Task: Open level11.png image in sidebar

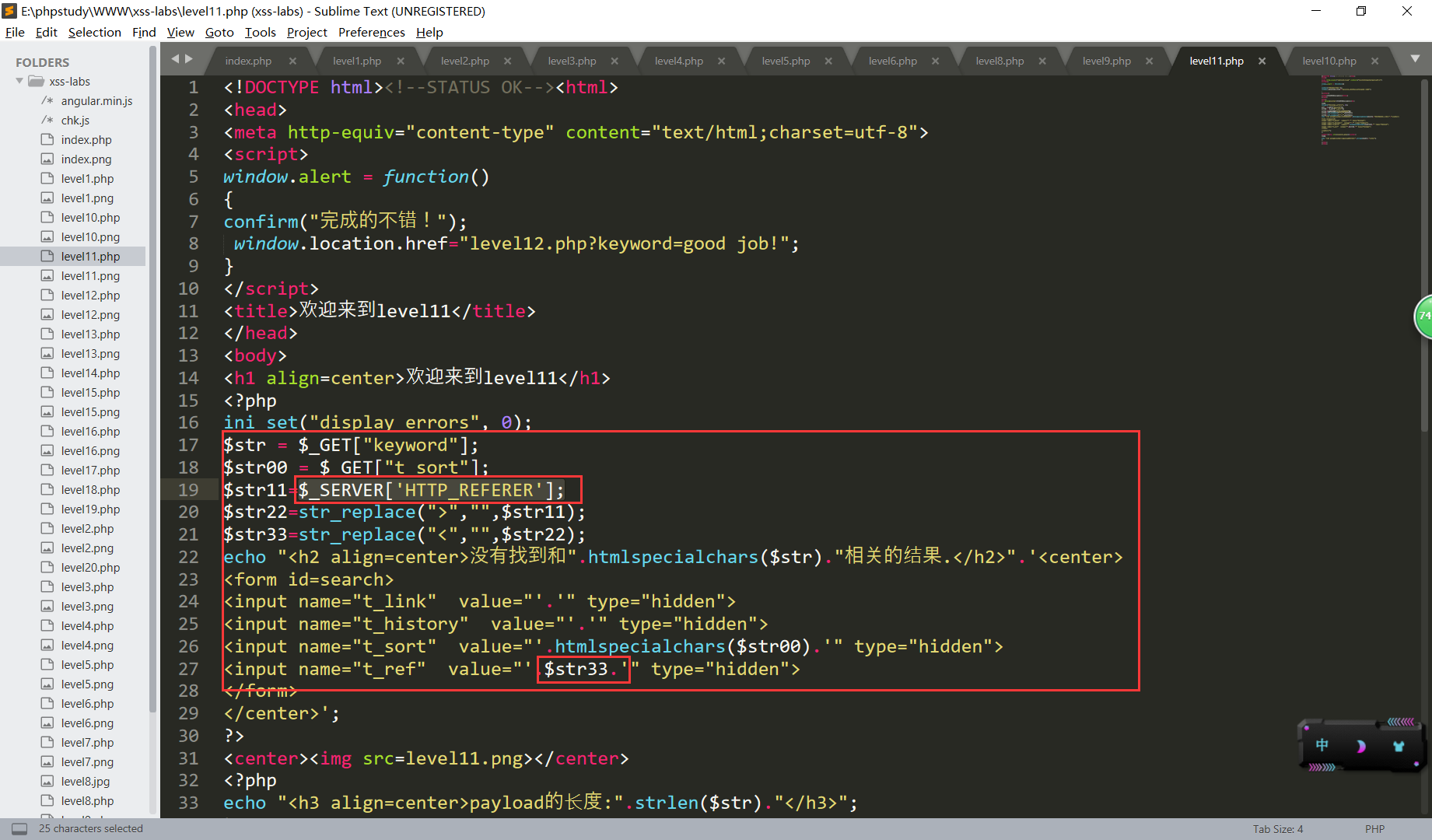Action: [x=90, y=276]
